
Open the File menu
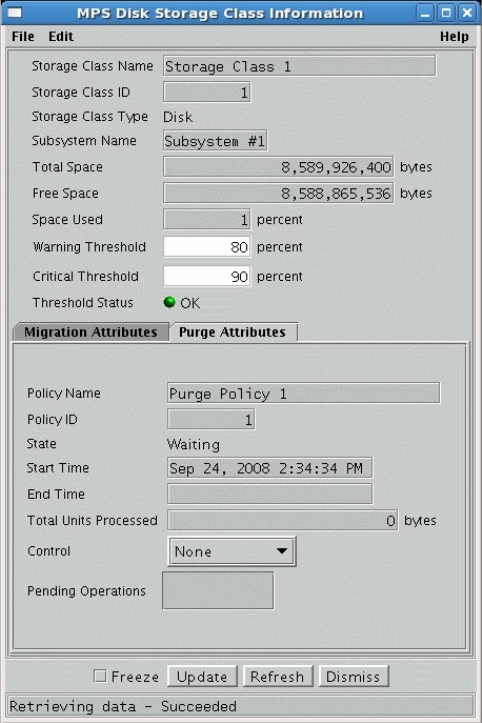pos(23,36)
